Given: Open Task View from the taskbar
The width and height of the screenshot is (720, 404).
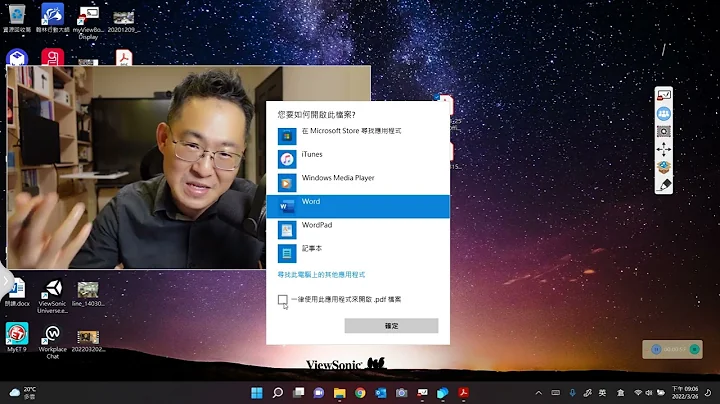Looking at the screenshot, I should tap(298, 393).
